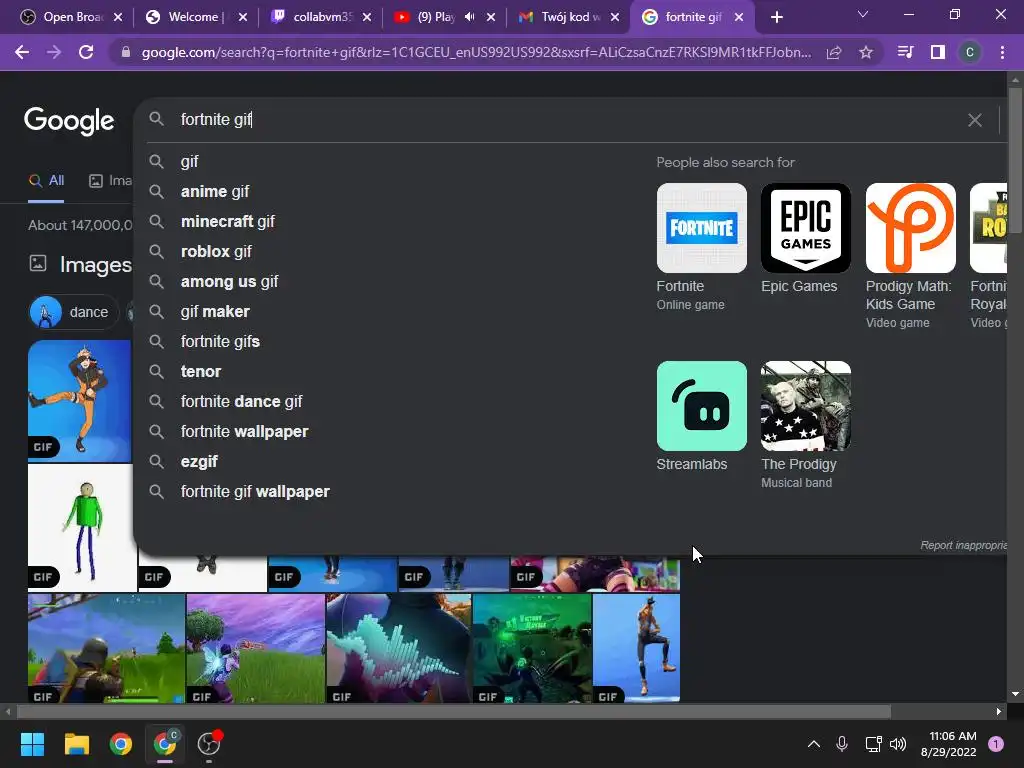Open the green Baldi dancing GIF thumbnail
Image resolution: width=1024 pixels, height=768 pixels.
tap(80, 528)
